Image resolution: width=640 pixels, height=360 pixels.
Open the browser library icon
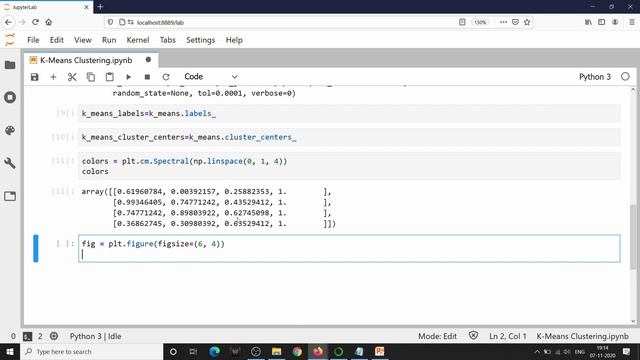[x=588, y=22]
